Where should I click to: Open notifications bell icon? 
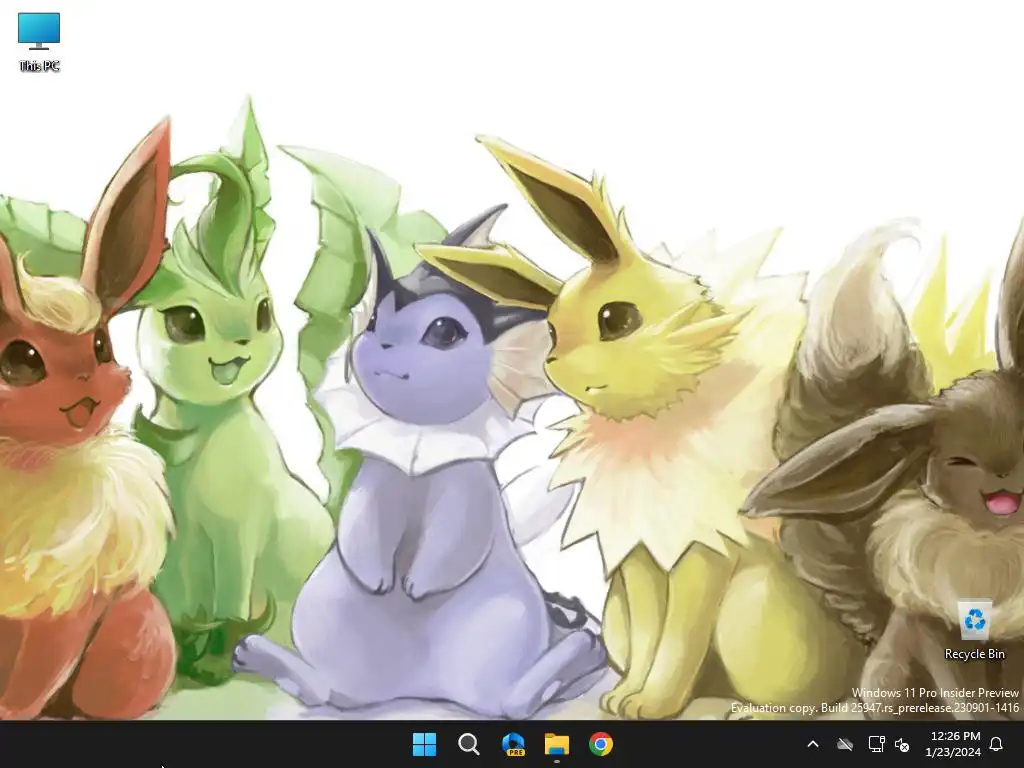click(x=997, y=744)
